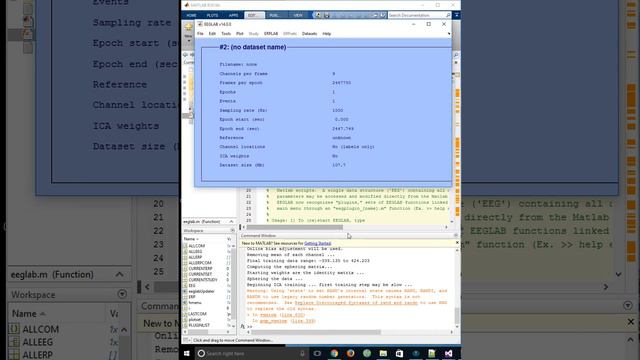Image resolution: width=640 pixels, height=360 pixels.
Task: Select CURRENTSET in the Workspace list
Action: (x=200, y=274)
